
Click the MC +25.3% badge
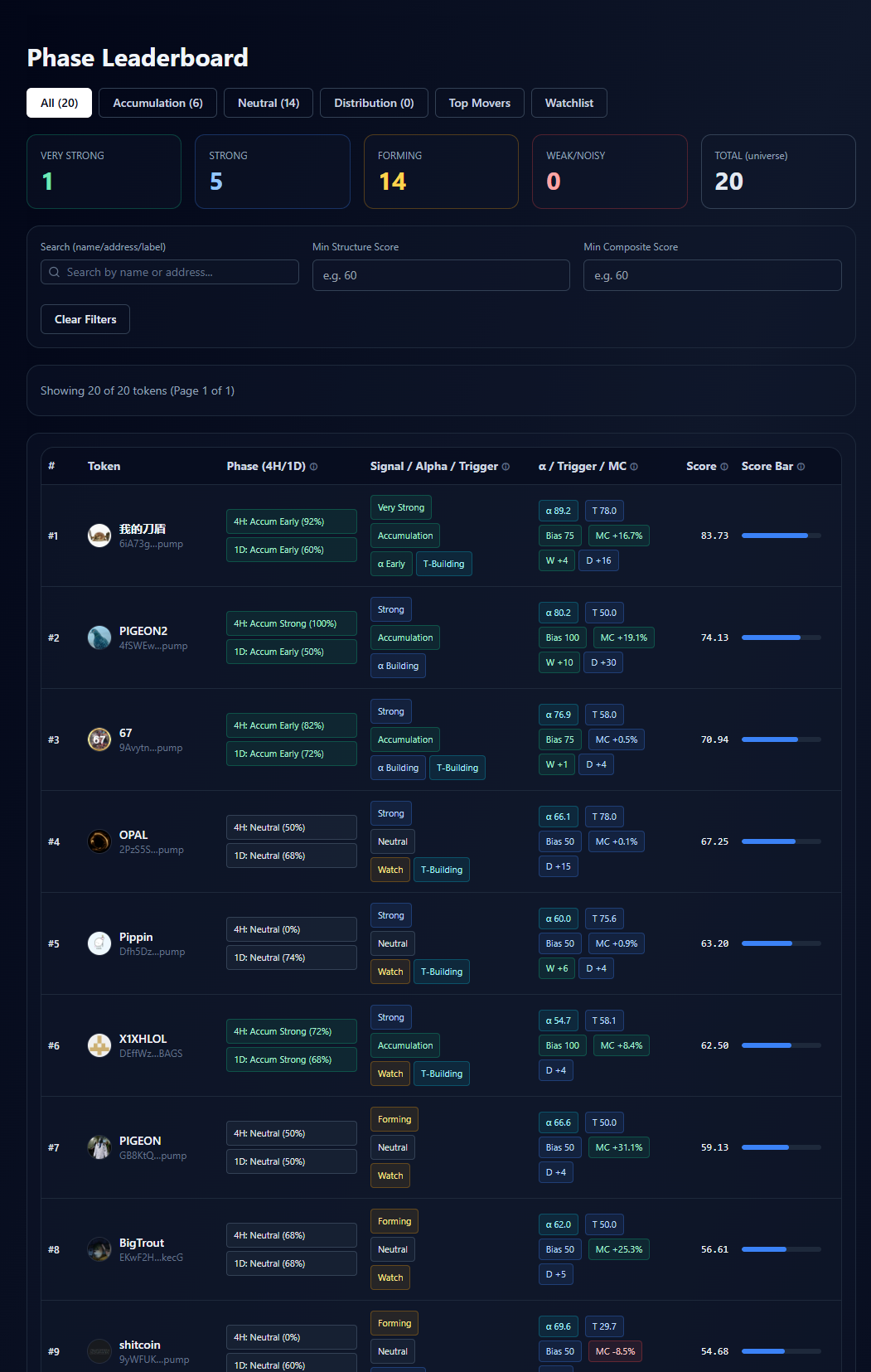pyautogui.click(x=619, y=1249)
